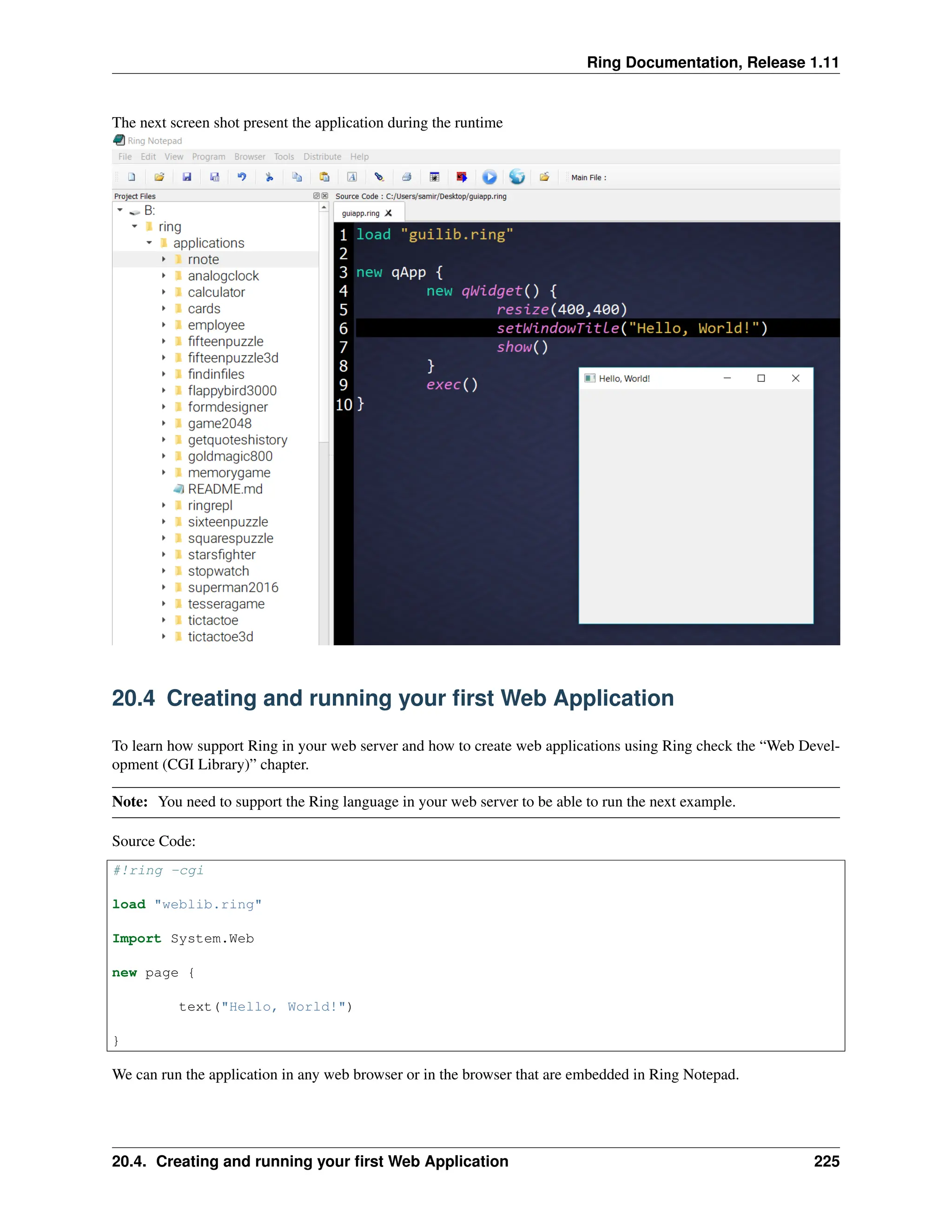Collapse the ring folder in tree
The width and height of the screenshot is (952, 1232).
click(x=134, y=227)
